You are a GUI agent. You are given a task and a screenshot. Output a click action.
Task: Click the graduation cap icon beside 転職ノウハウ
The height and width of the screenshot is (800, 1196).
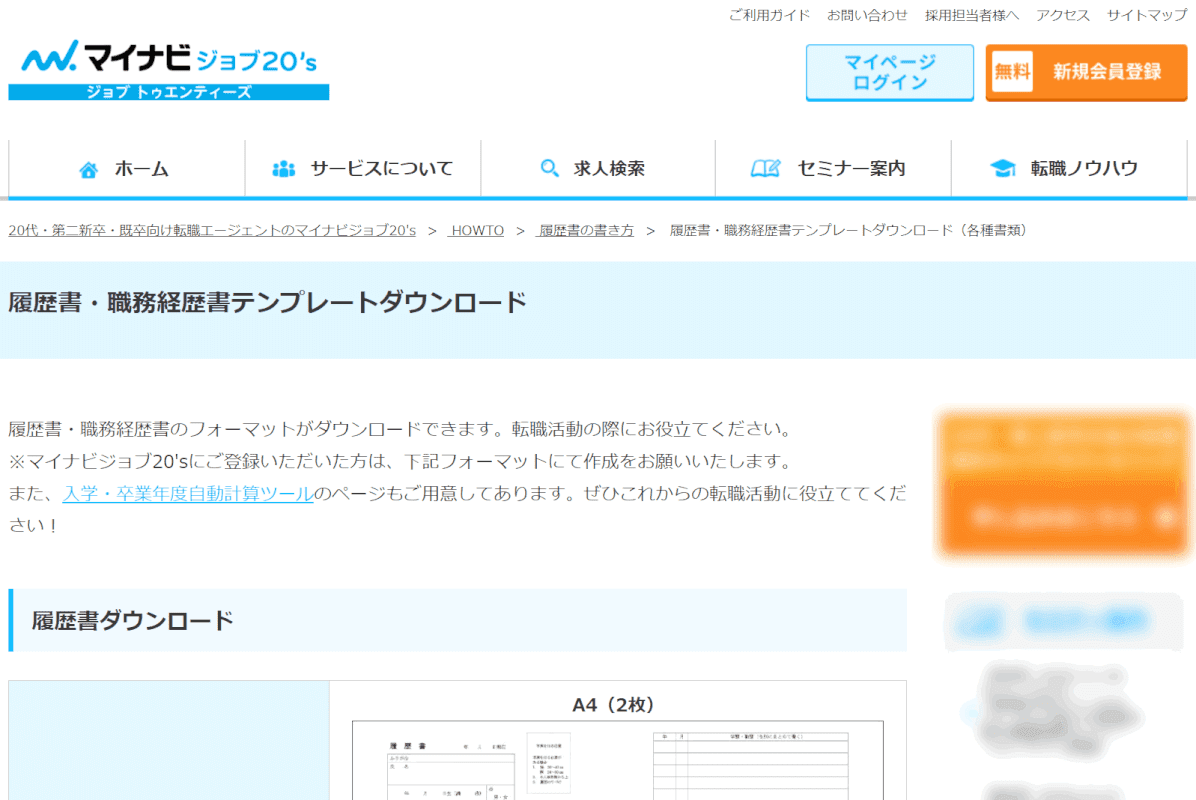[x=1002, y=169]
